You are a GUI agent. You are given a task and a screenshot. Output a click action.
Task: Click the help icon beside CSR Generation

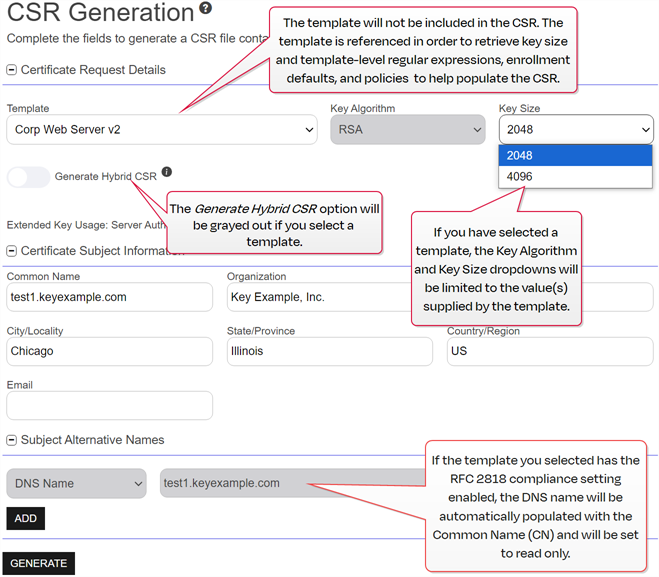pos(205,9)
